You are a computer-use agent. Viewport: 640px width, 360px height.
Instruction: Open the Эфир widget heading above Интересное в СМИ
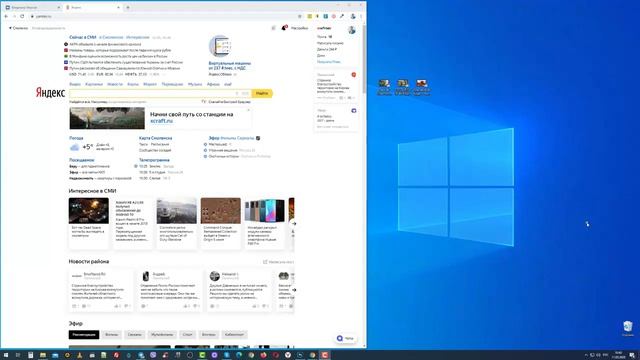coord(214,138)
